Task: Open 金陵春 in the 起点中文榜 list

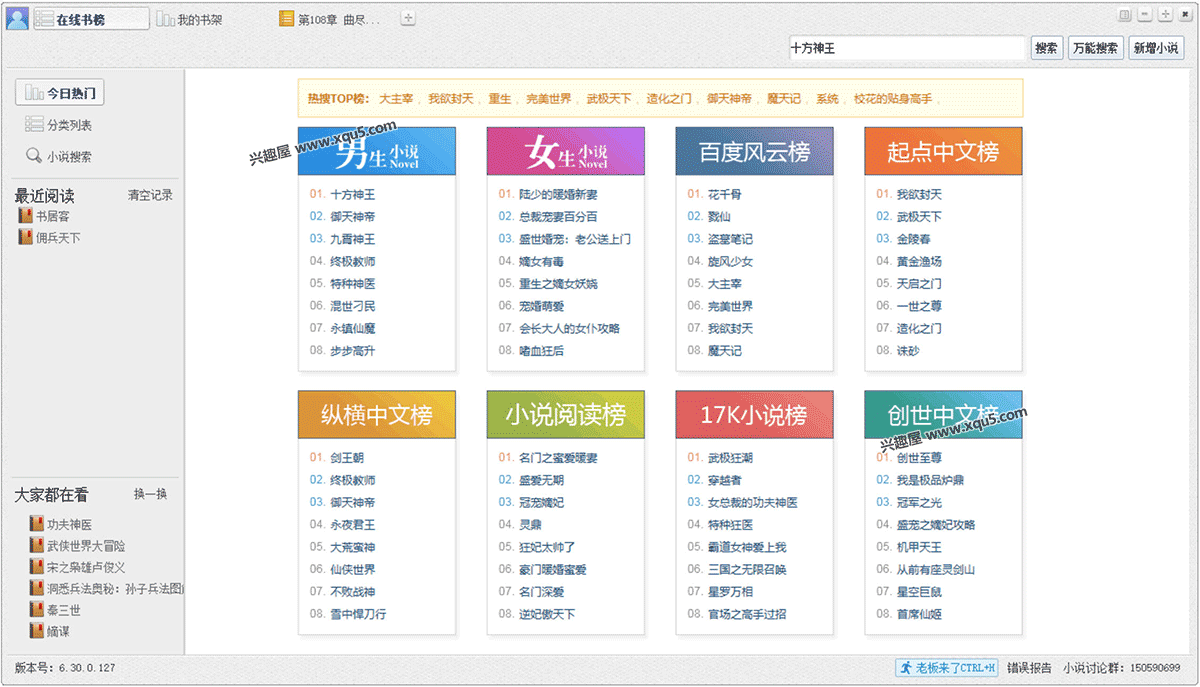Action: (x=913, y=239)
